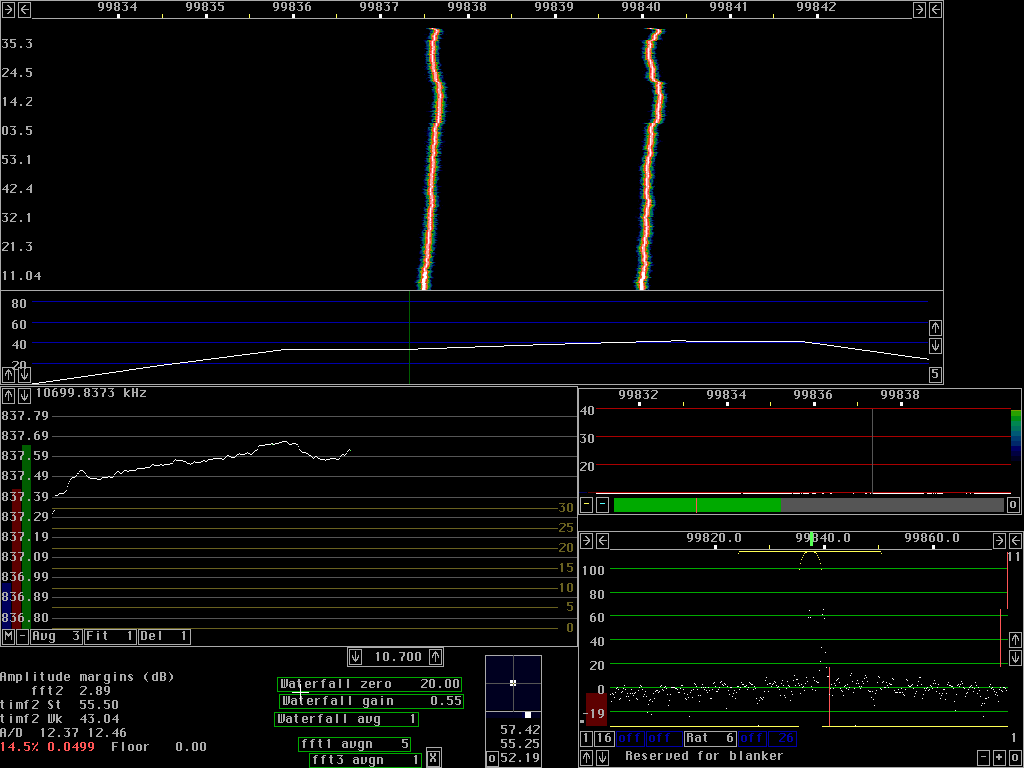
Task: Click the white square handle below the polarization crosshair
Action: (528, 715)
